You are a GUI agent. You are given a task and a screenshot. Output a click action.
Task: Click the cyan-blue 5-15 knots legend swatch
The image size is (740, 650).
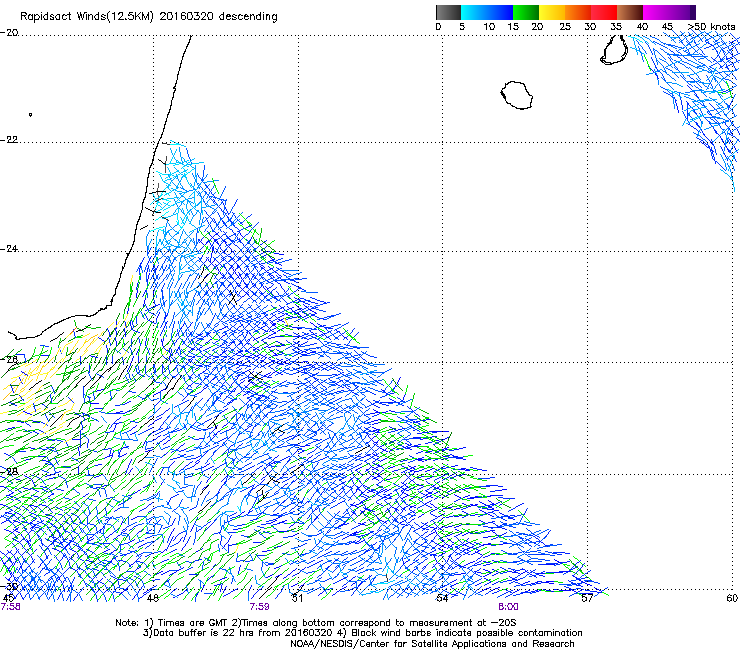point(487,12)
